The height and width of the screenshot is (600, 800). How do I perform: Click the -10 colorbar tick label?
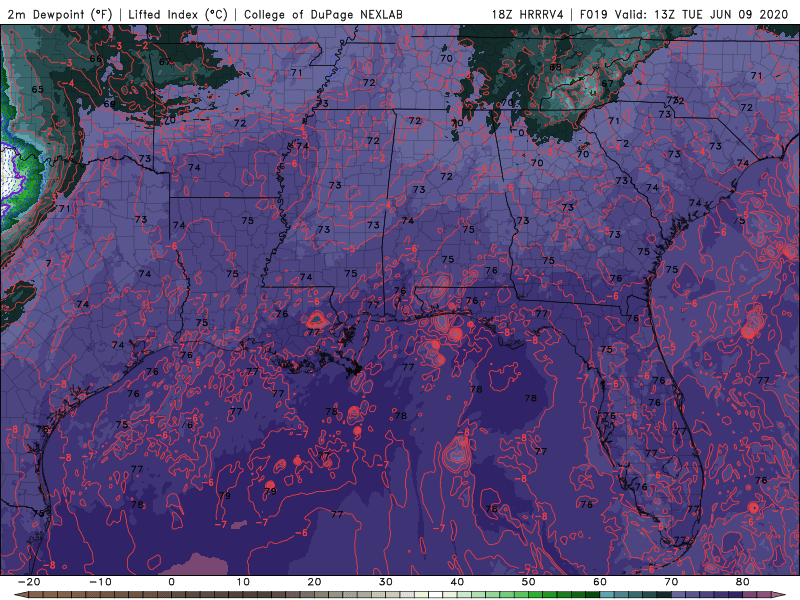coord(101,582)
